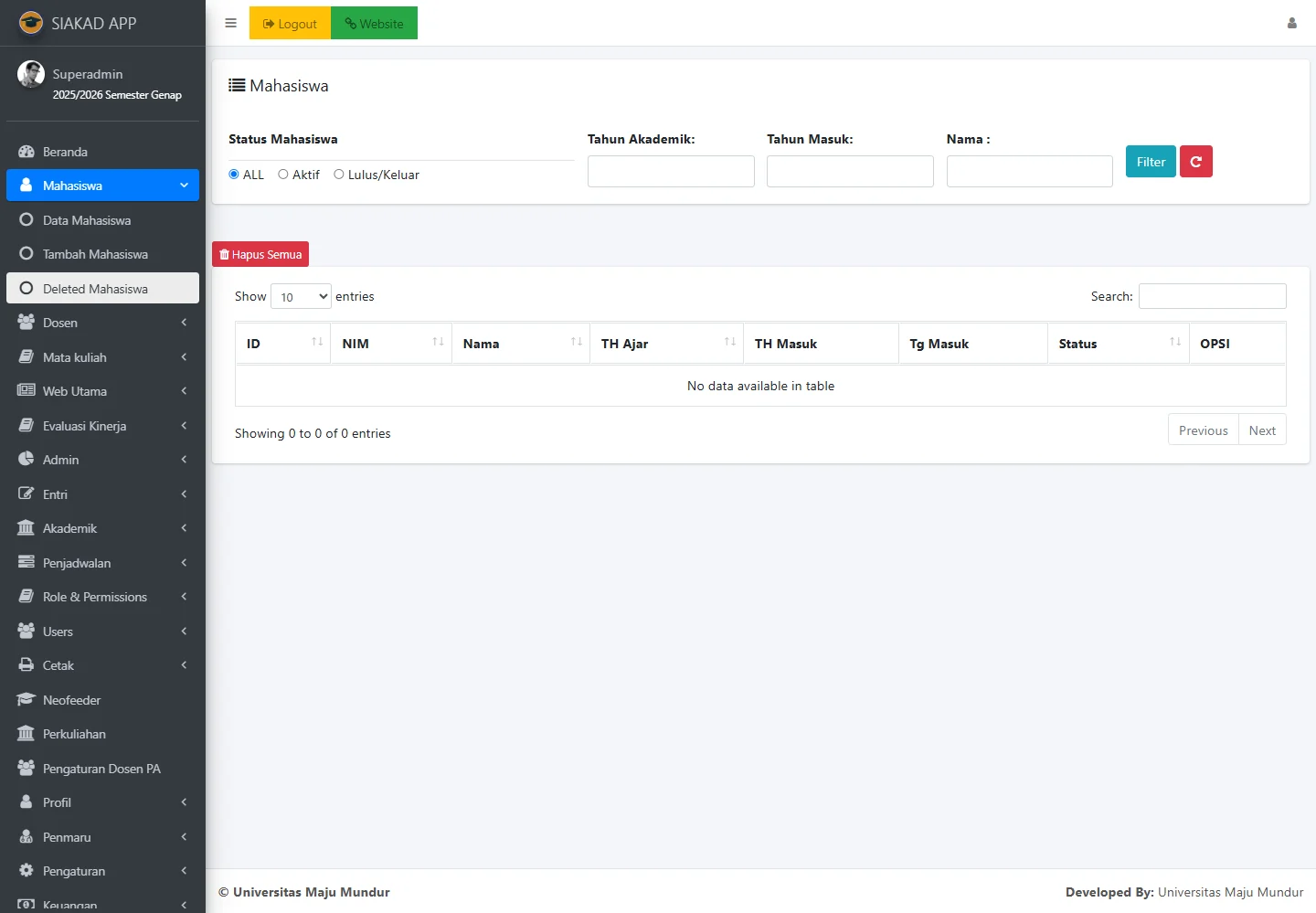The width and height of the screenshot is (1316, 913).
Task: Click the user profile icon in top bar
Action: (1291, 23)
